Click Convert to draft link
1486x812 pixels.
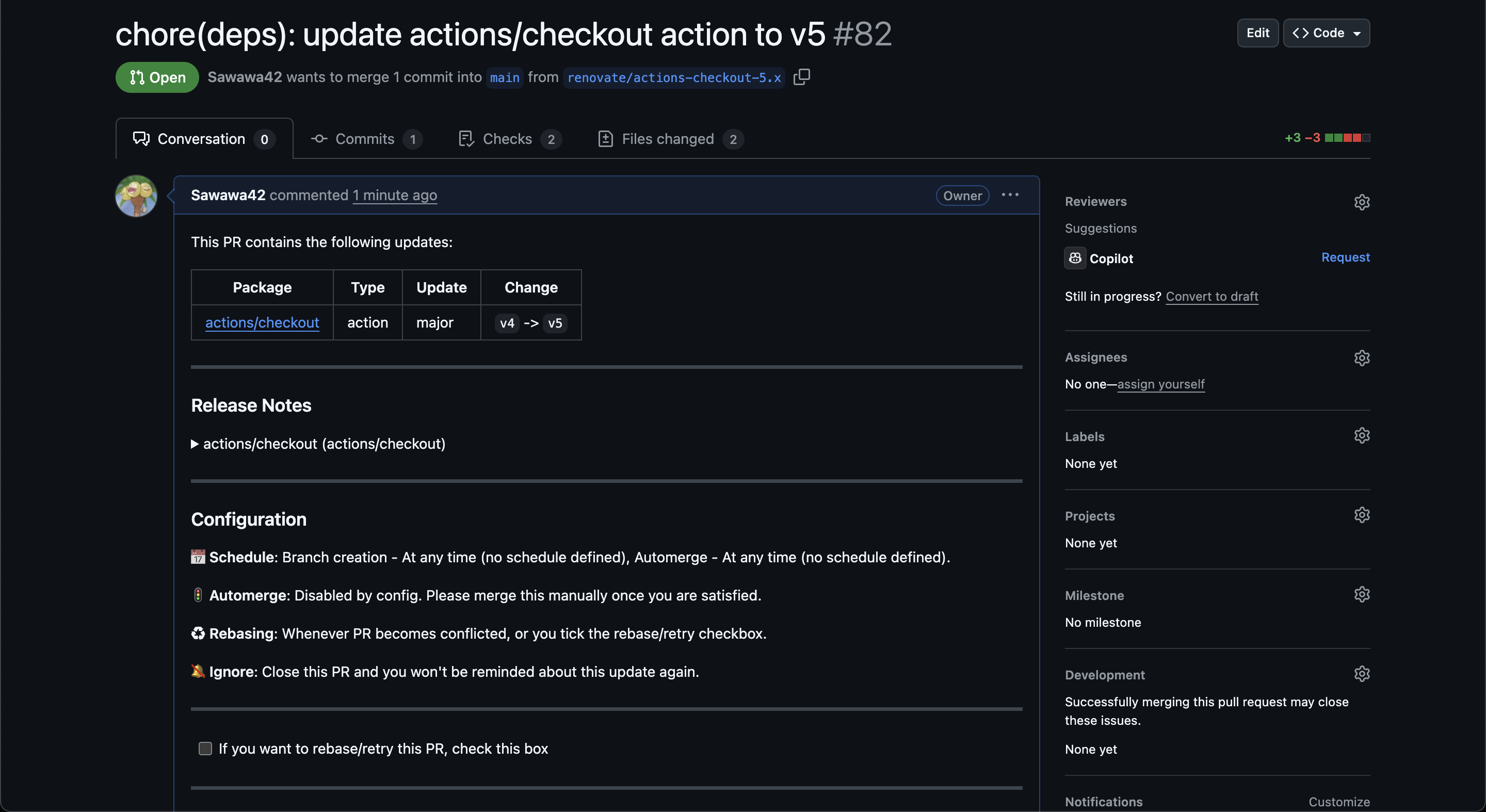1212,297
